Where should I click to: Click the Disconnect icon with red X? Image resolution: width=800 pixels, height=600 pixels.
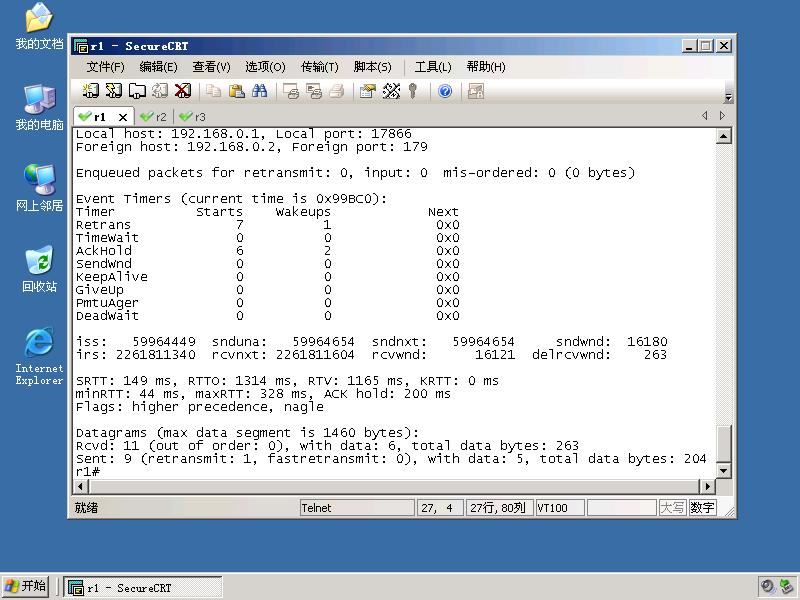tap(183, 91)
